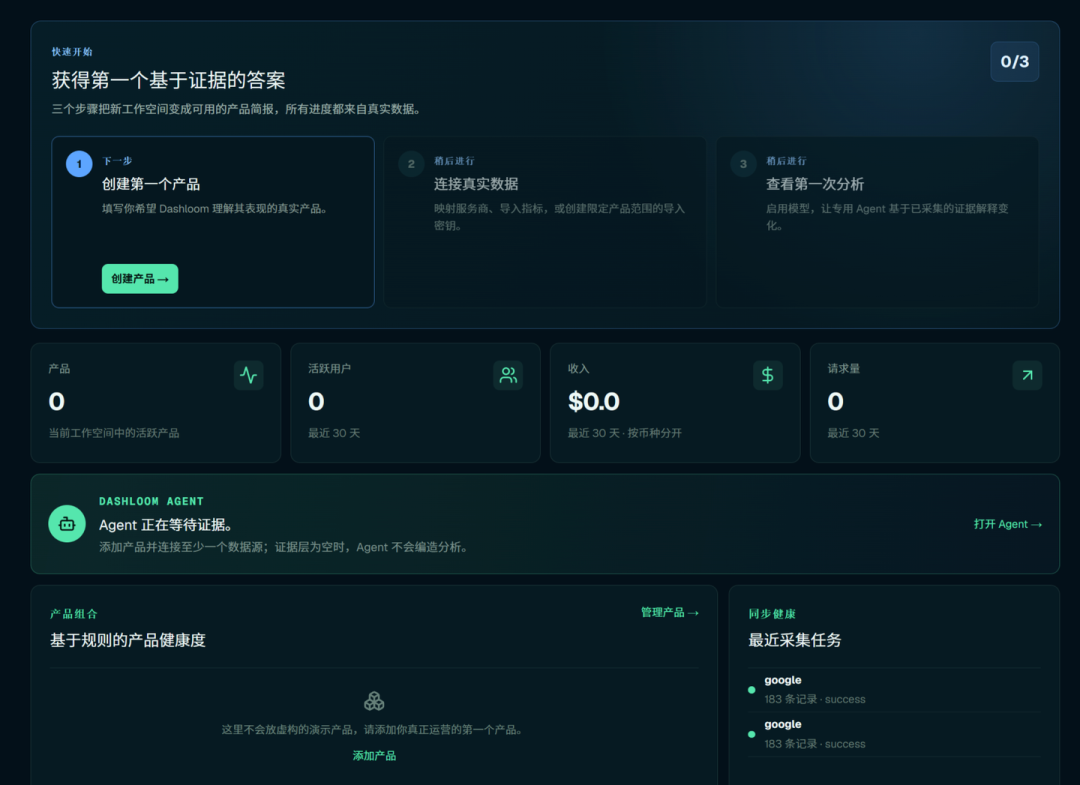Click the 创建产品 button
1080x785 pixels.
(140, 279)
